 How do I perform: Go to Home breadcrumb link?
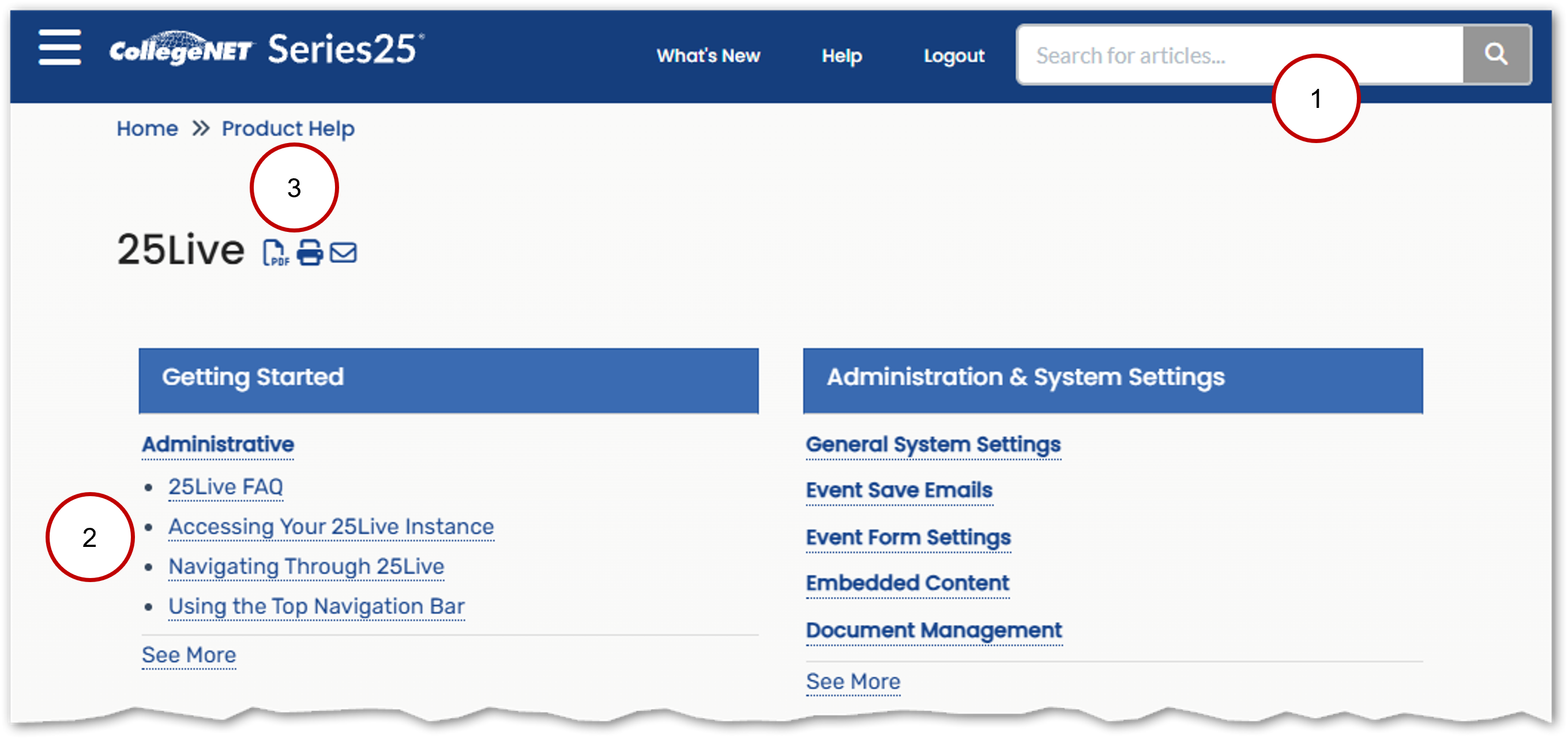(x=147, y=129)
